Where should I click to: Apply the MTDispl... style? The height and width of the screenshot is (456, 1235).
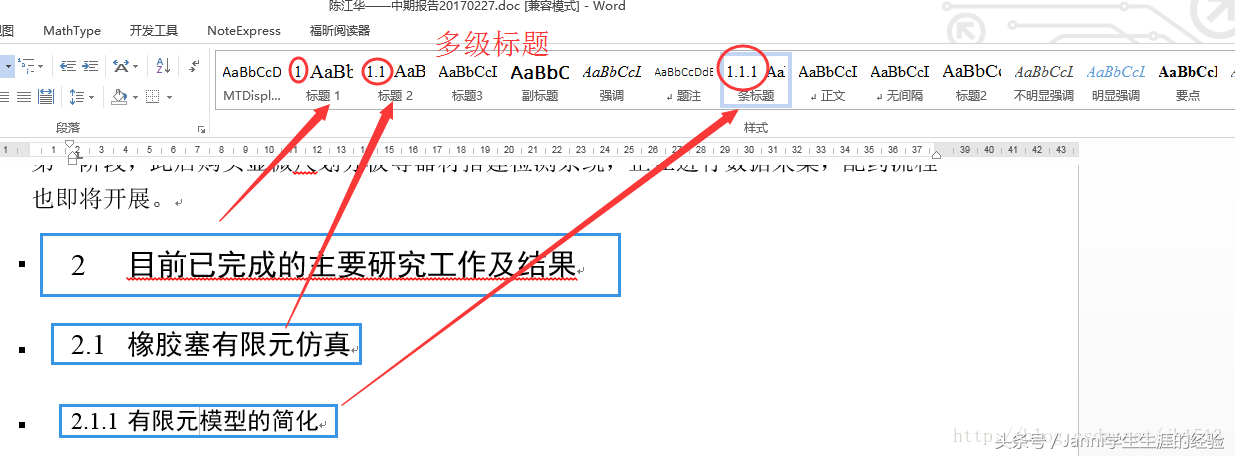coord(252,81)
